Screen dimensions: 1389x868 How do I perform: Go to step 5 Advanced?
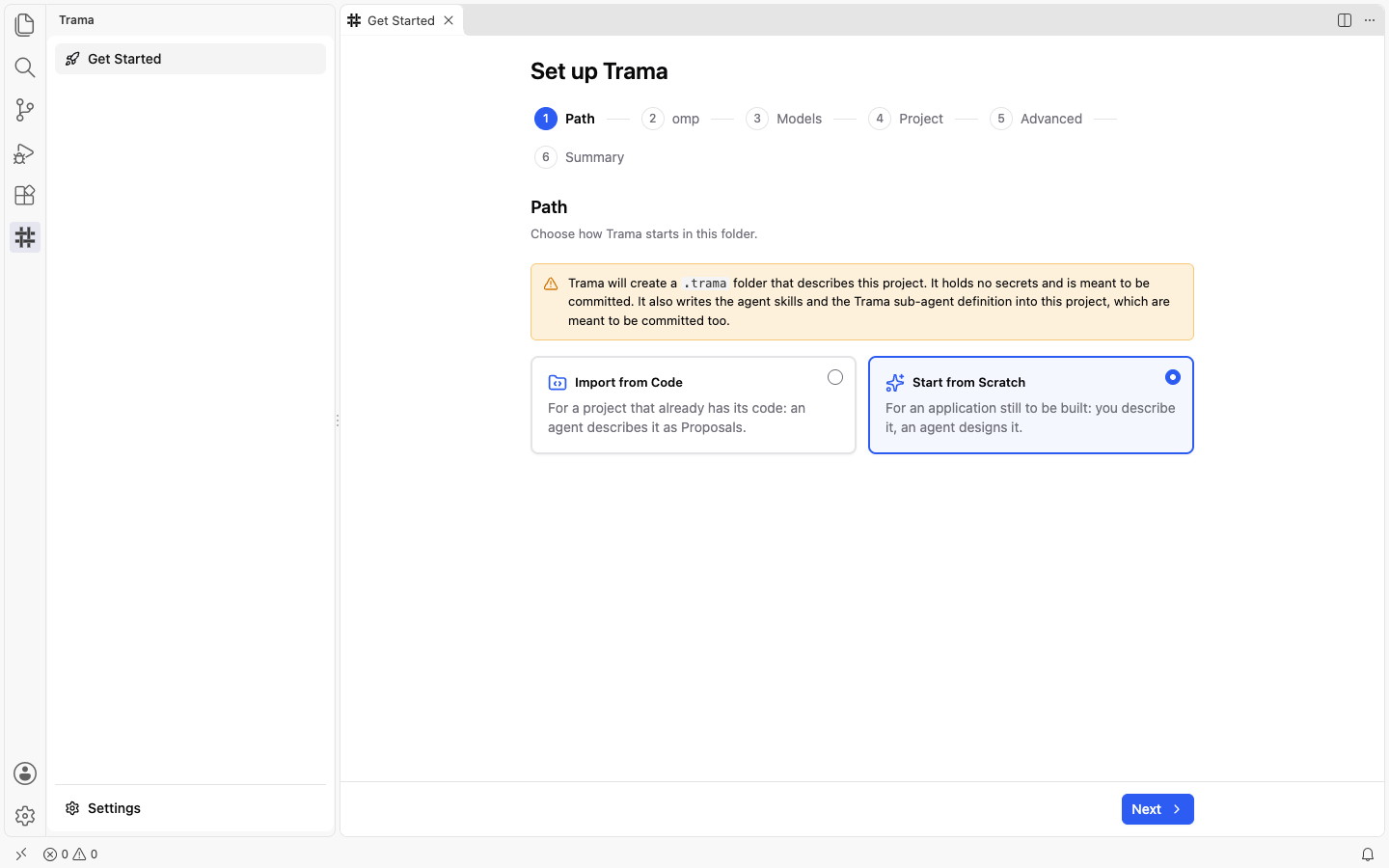1036,119
